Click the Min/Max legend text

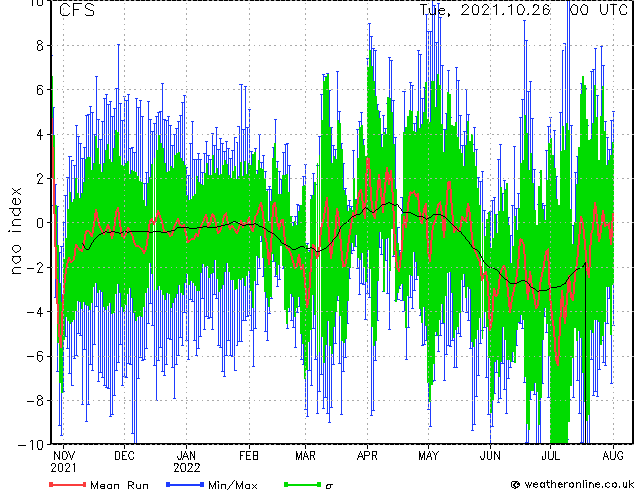pyautogui.click(x=233, y=484)
